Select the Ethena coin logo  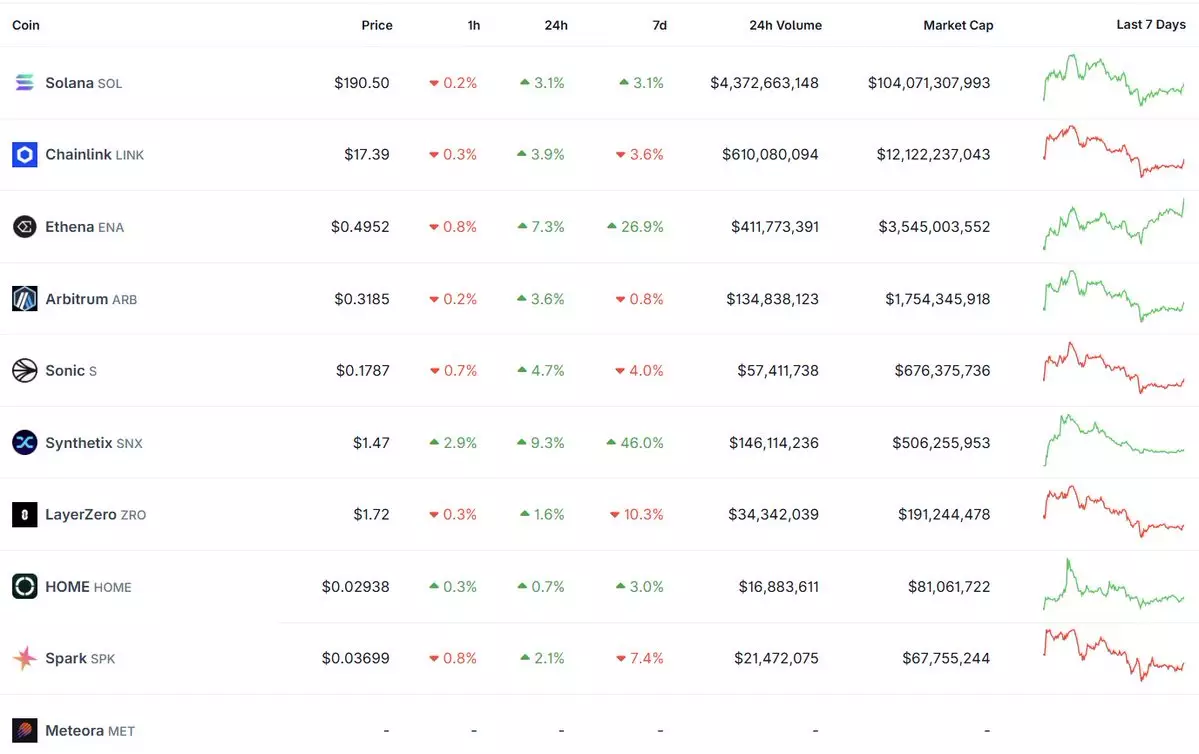(24, 227)
